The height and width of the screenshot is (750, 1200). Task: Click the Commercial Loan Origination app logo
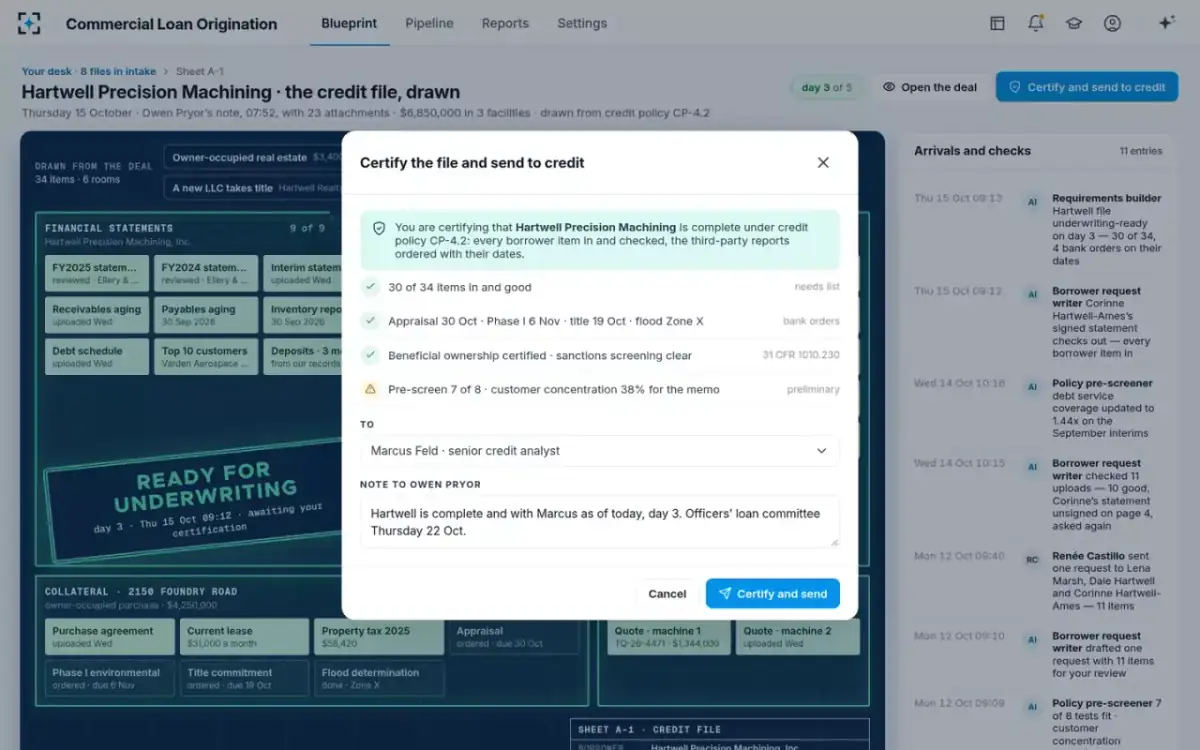tap(30, 23)
